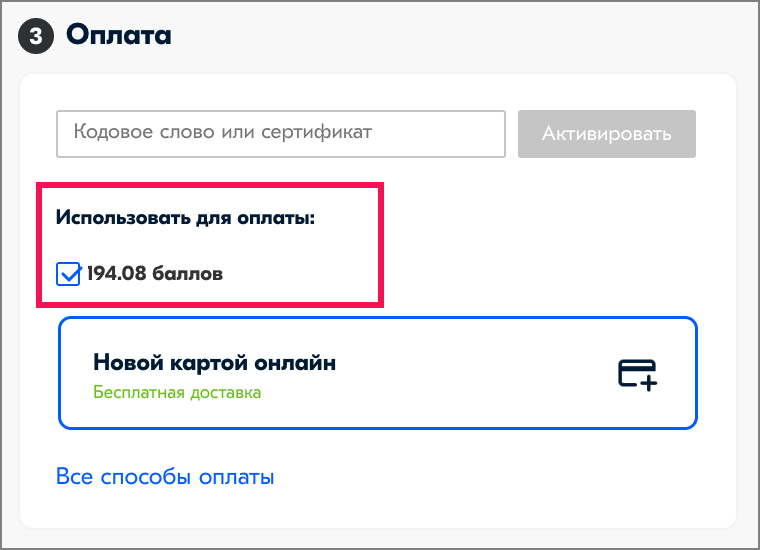Click the credit card pictogram in payment tile
760x550 pixels.
point(637,375)
